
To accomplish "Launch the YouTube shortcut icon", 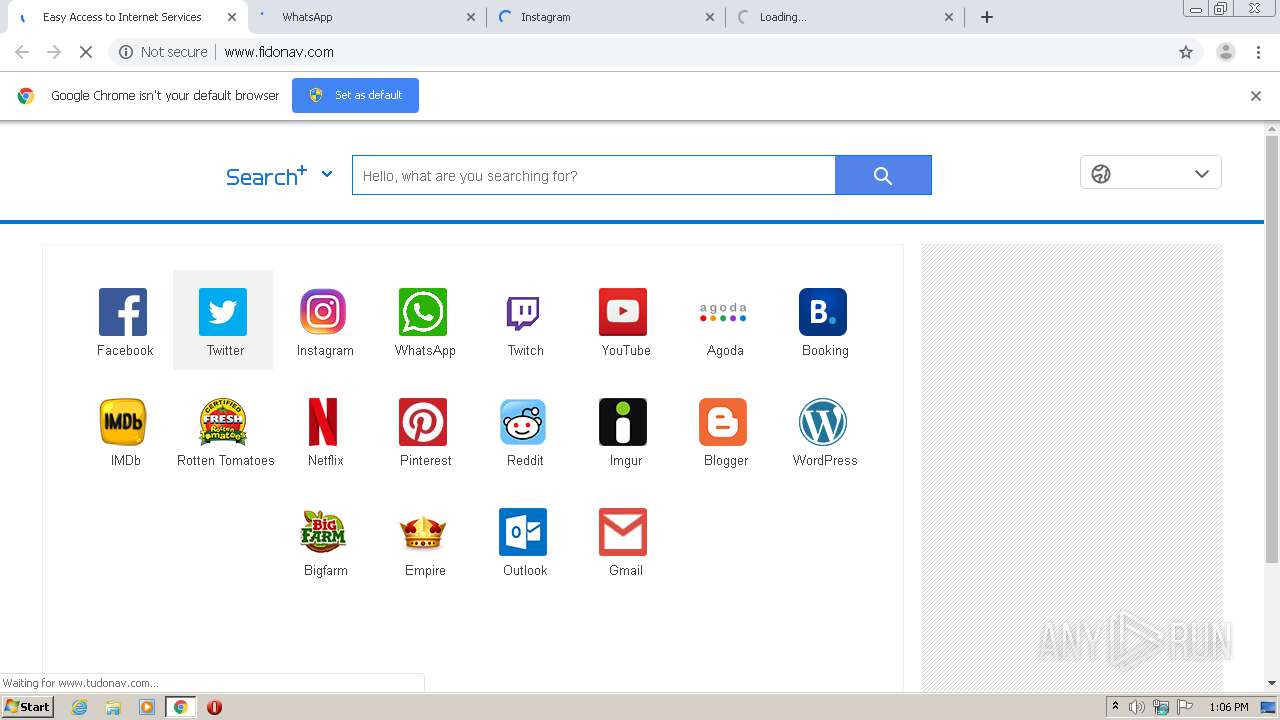I will point(623,312).
